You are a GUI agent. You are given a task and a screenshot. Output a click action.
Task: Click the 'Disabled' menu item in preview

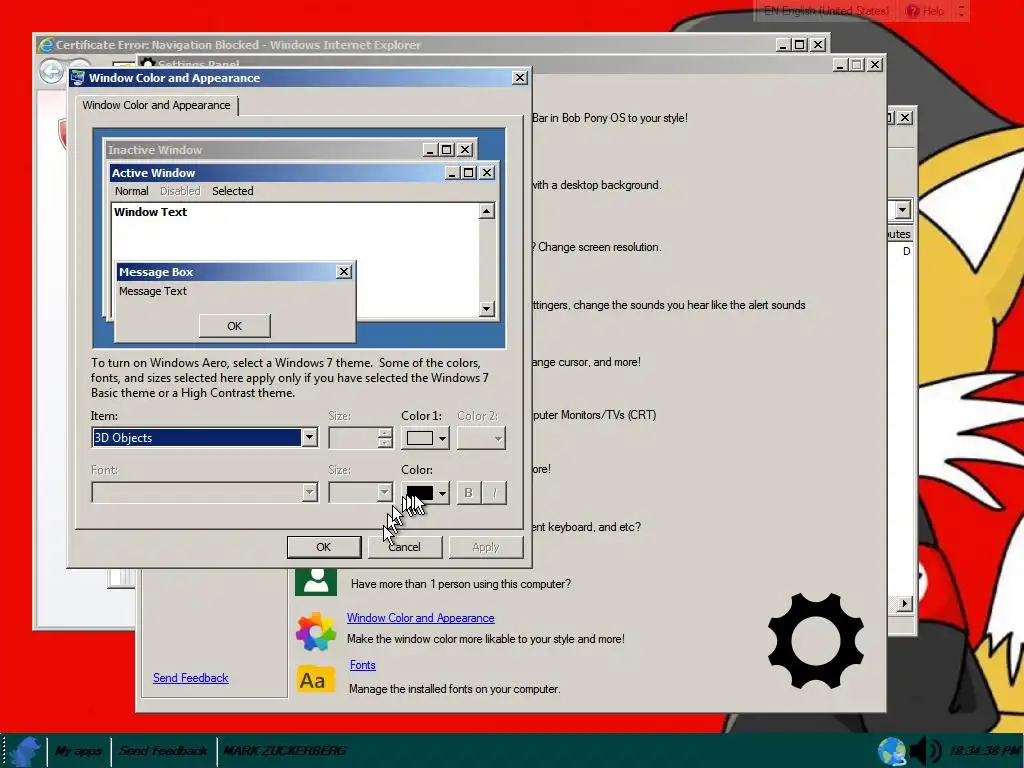pyautogui.click(x=180, y=191)
